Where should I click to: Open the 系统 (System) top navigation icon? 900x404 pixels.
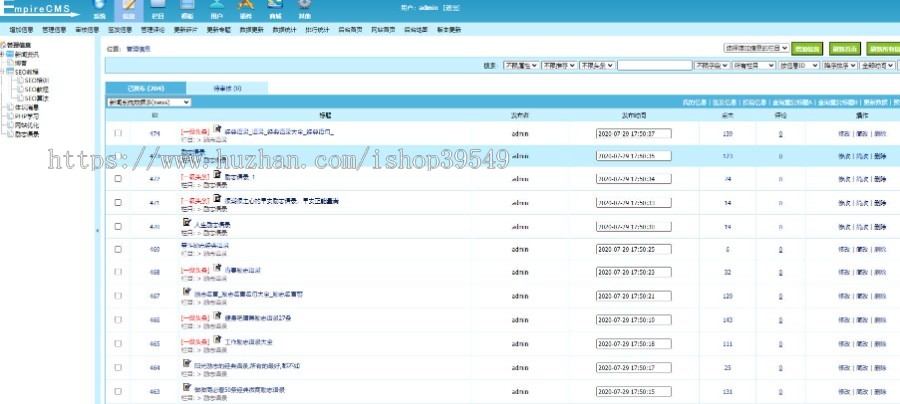click(x=99, y=5)
